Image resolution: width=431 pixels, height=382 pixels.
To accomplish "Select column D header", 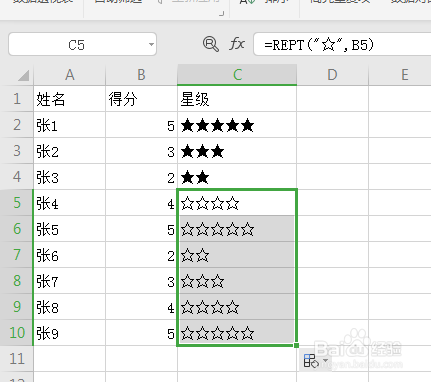I will (x=332, y=75).
